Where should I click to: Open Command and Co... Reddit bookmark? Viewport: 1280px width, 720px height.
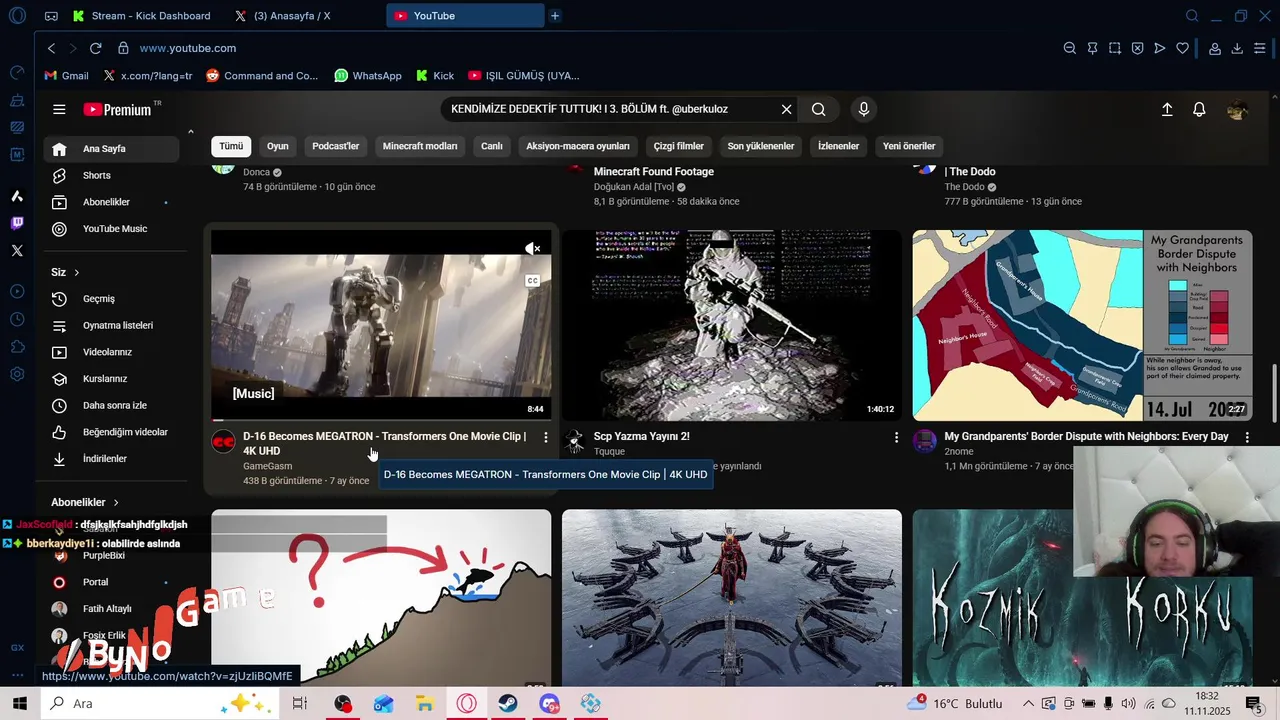[262, 75]
